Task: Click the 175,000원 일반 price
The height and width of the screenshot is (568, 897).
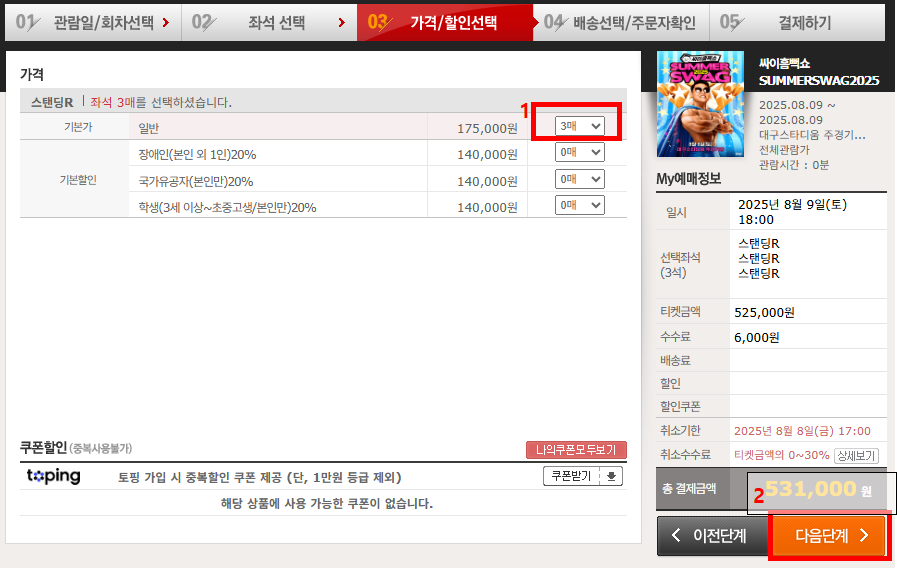Action: pyautogui.click(x=487, y=129)
